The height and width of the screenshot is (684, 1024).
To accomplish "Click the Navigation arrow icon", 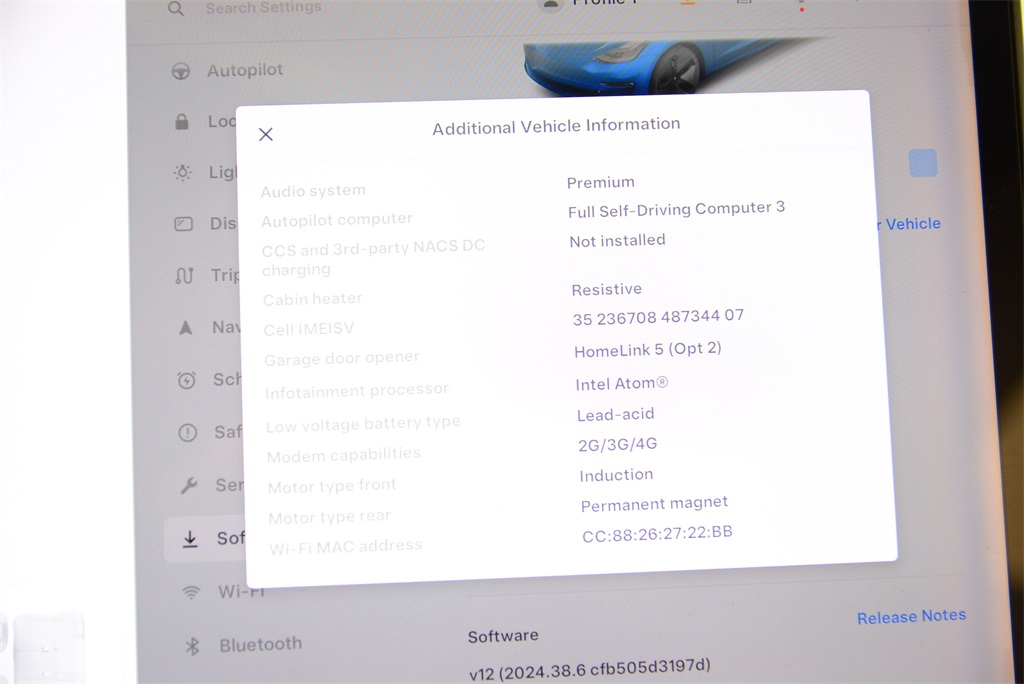I will (185, 327).
